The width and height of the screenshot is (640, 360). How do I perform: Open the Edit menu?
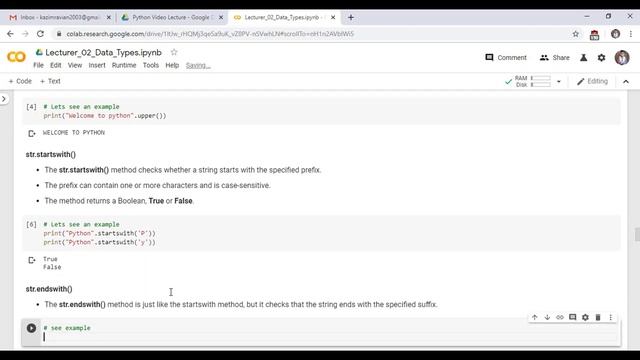tap(56, 65)
